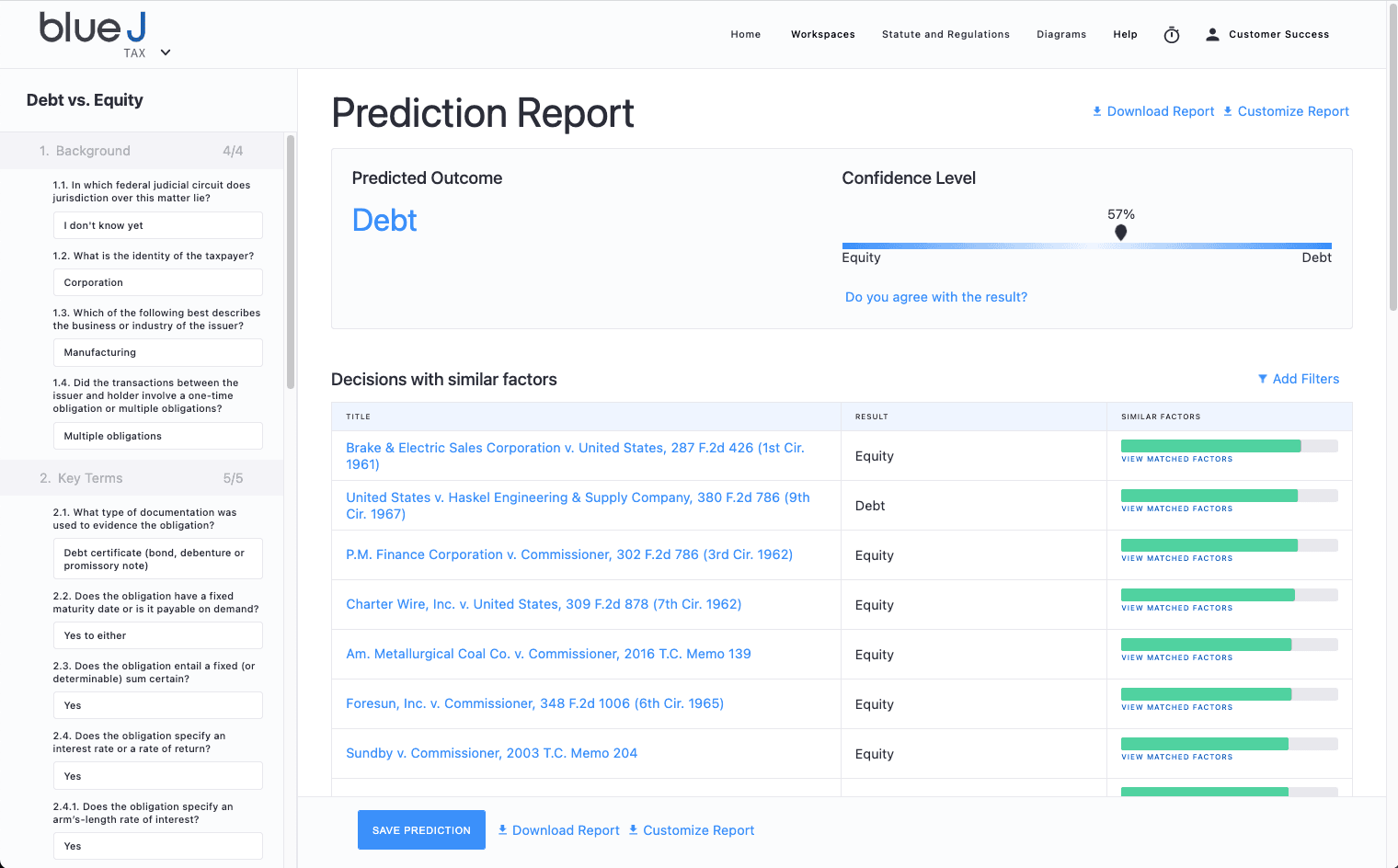The height and width of the screenshot is (868, 1398).
Task: Click bottom Customize Report arrow icon
Action: click(633, 829)
